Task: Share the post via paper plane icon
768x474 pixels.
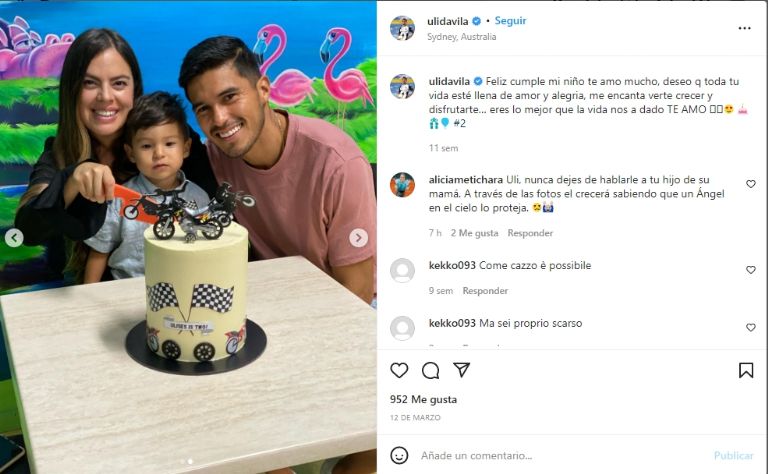Action: [462, 370]
